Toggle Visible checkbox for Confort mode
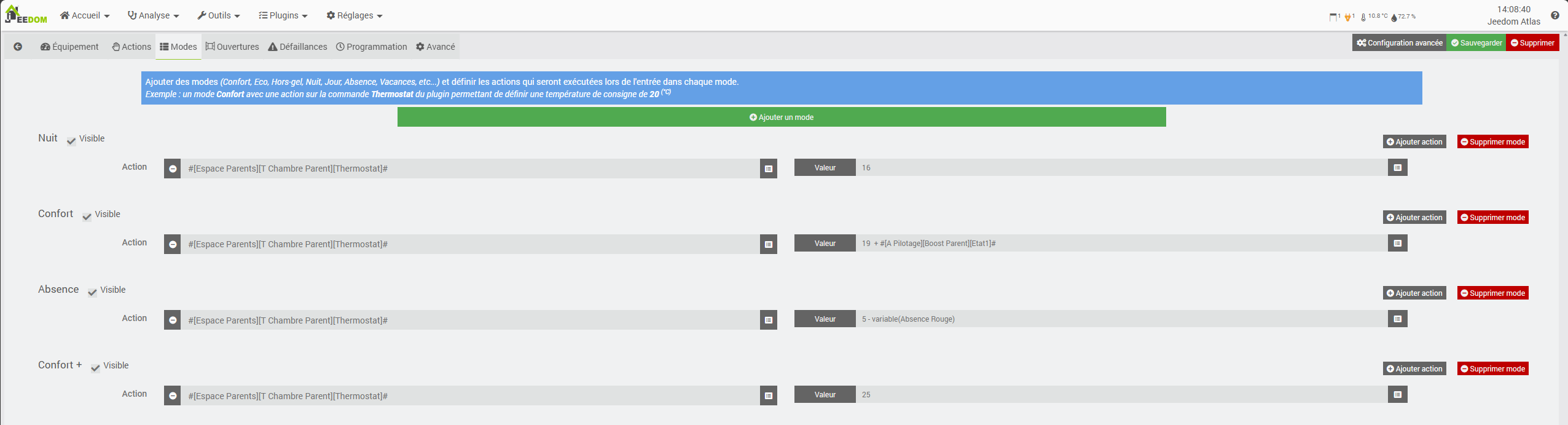The image size is (1568, 425). pos(87,216)
